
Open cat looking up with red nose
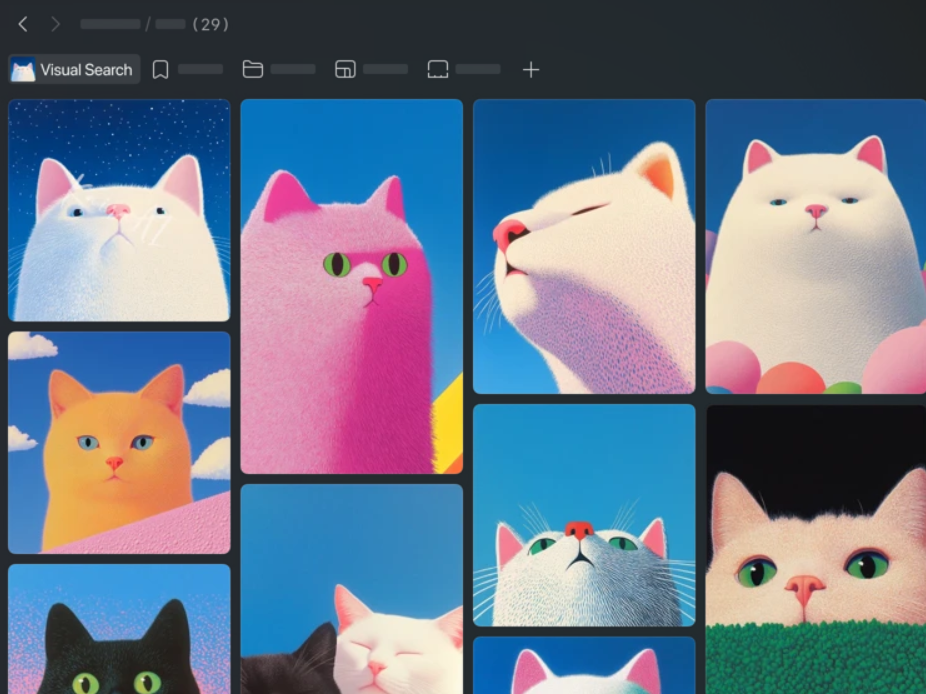[x=584, y=515]
